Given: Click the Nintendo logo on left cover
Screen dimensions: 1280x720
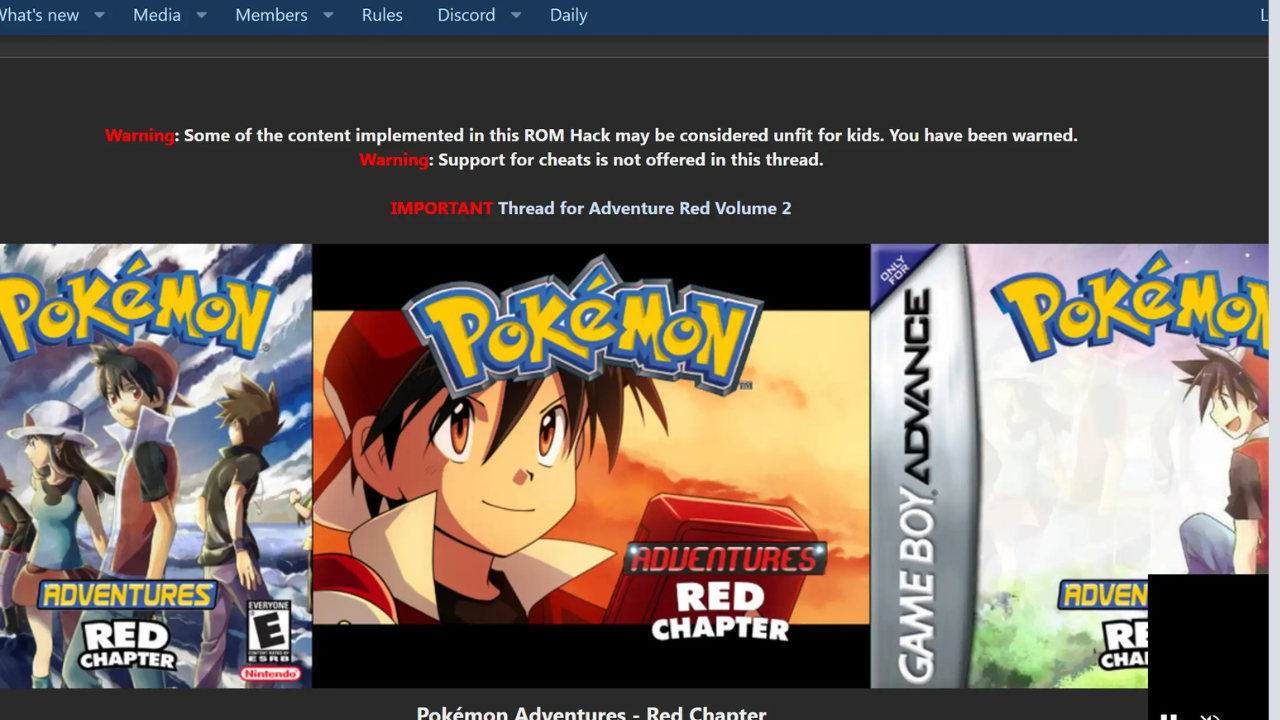Looking at the screenshot, I should 270,675.
